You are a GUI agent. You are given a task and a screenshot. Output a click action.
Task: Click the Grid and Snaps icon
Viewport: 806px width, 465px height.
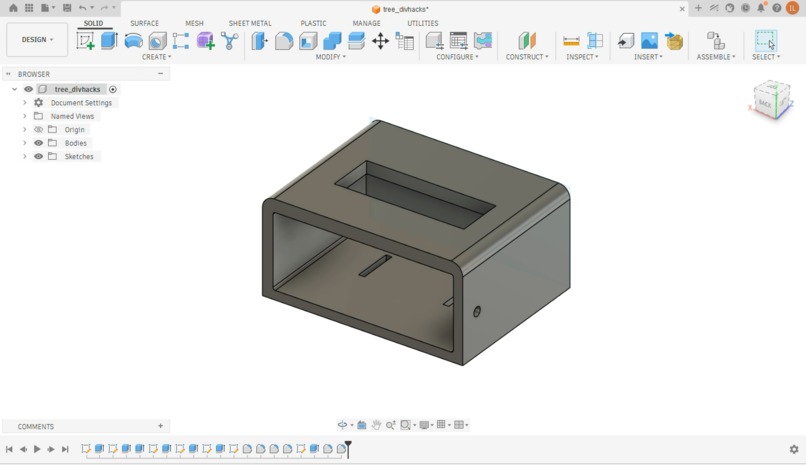point(441,424)
